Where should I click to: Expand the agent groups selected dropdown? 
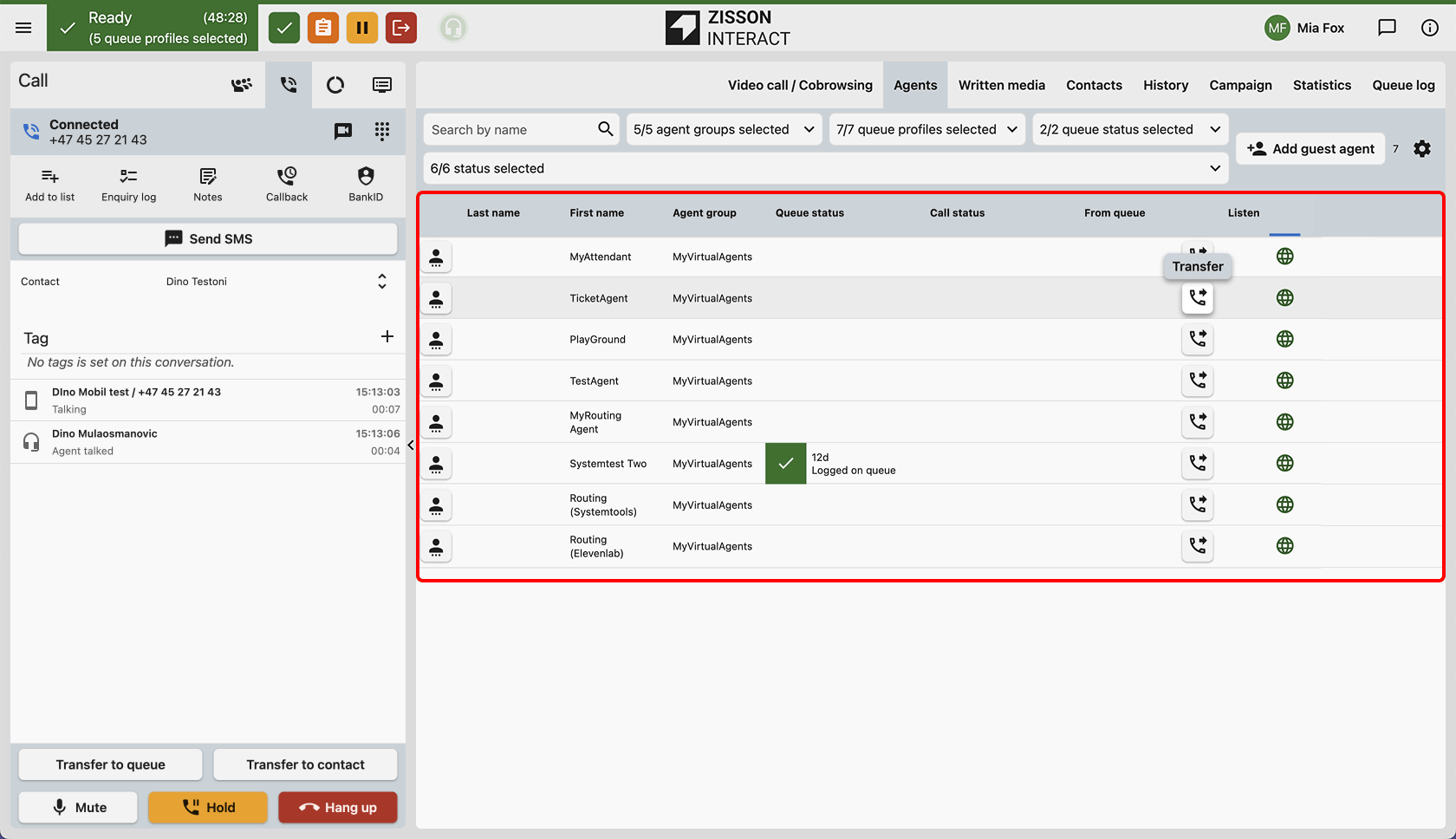tap(724, 129)
